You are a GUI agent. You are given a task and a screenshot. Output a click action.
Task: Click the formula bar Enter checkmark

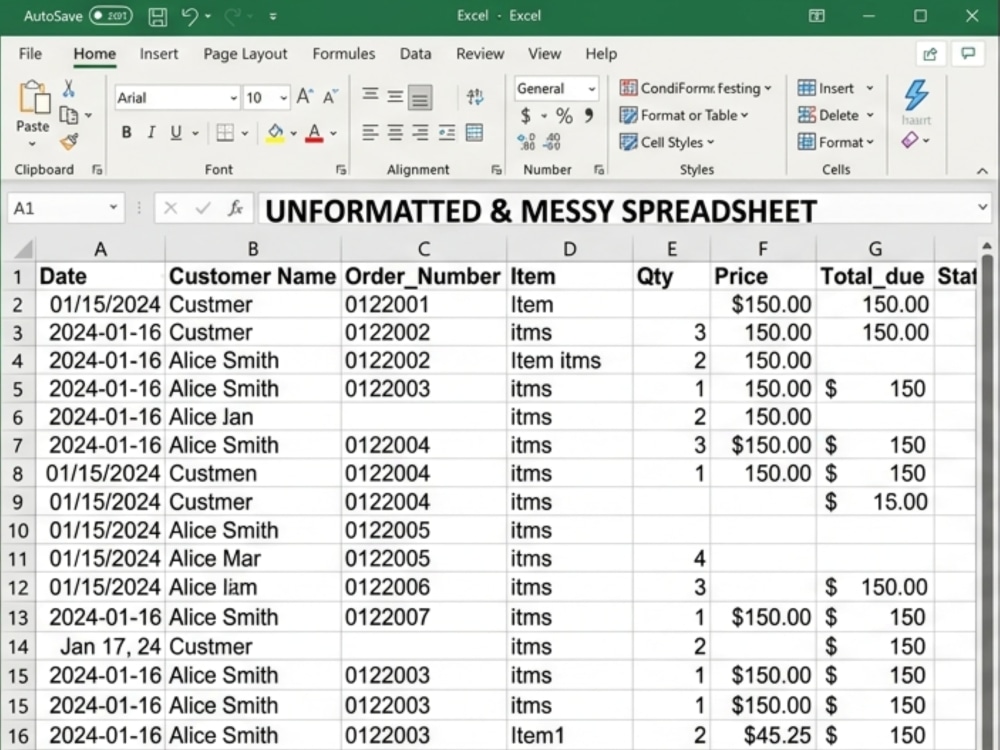pos(203,208)
